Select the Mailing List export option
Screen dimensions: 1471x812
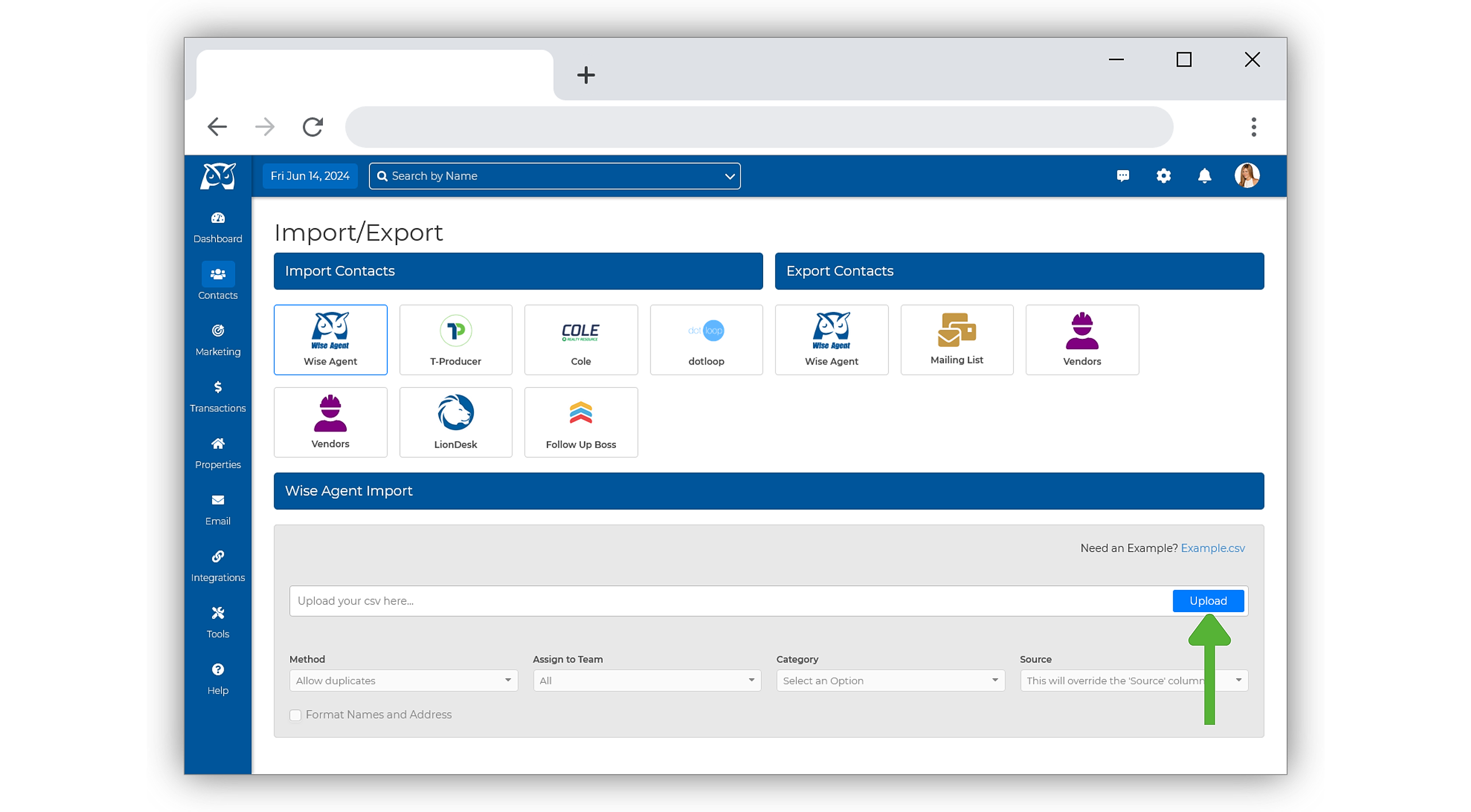tap(957, 339)
